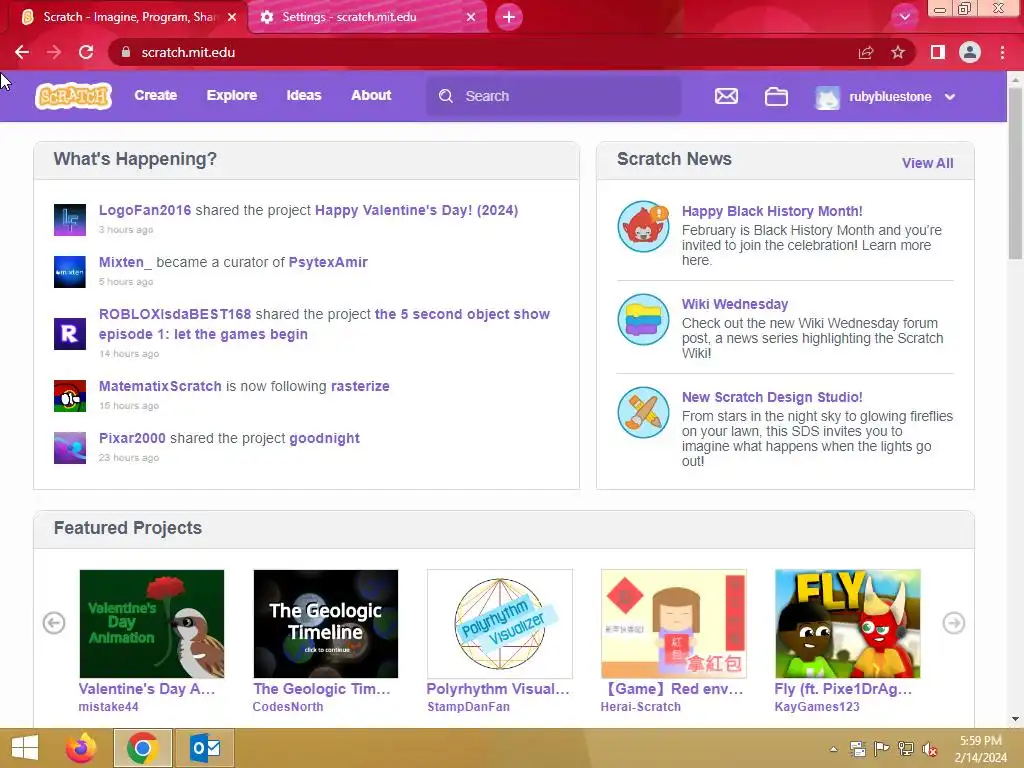
Task: Close the Scratch tab
Action: [232, 17]
